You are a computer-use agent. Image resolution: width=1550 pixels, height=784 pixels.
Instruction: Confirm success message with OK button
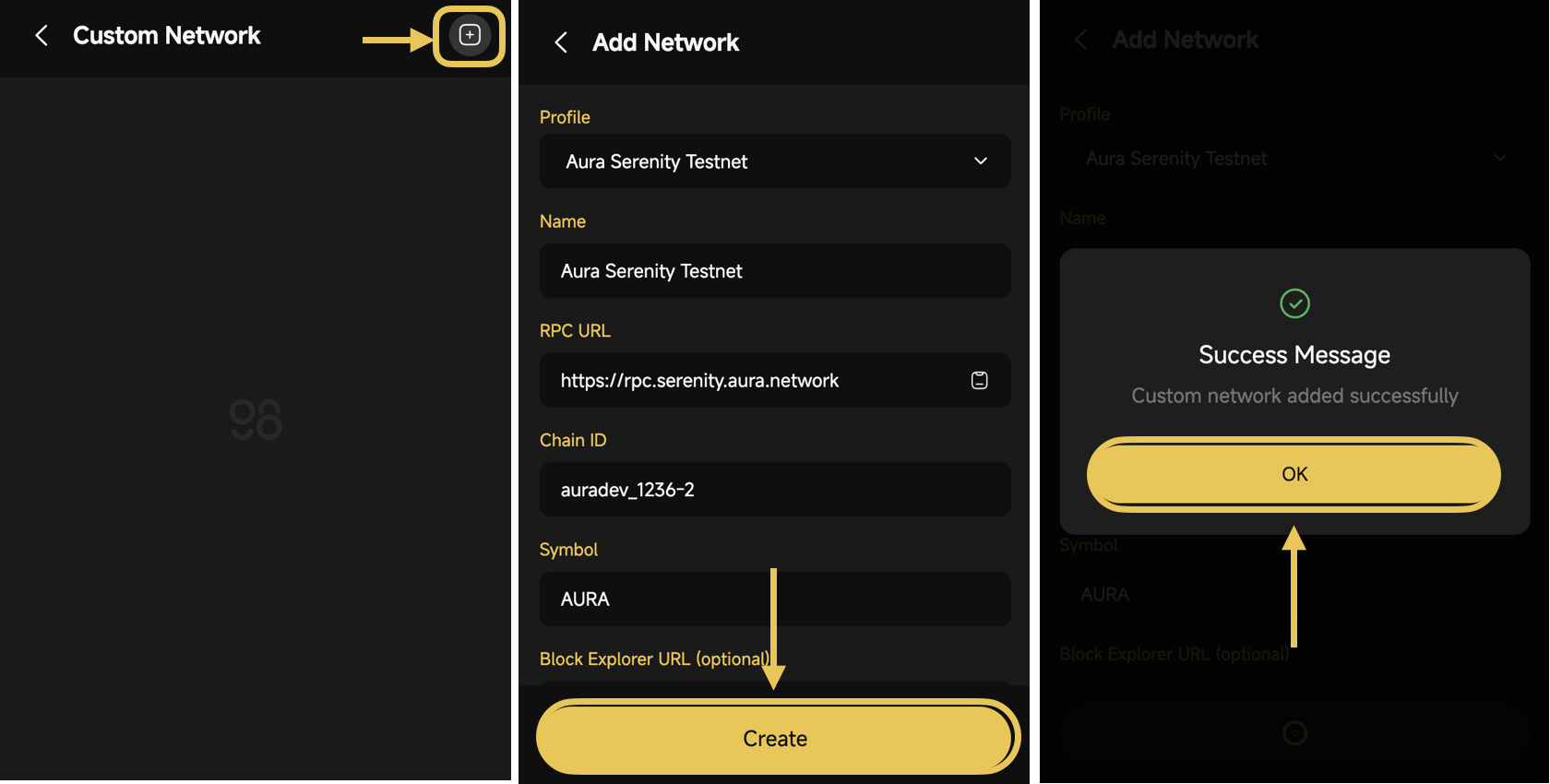click(1294, 474)
